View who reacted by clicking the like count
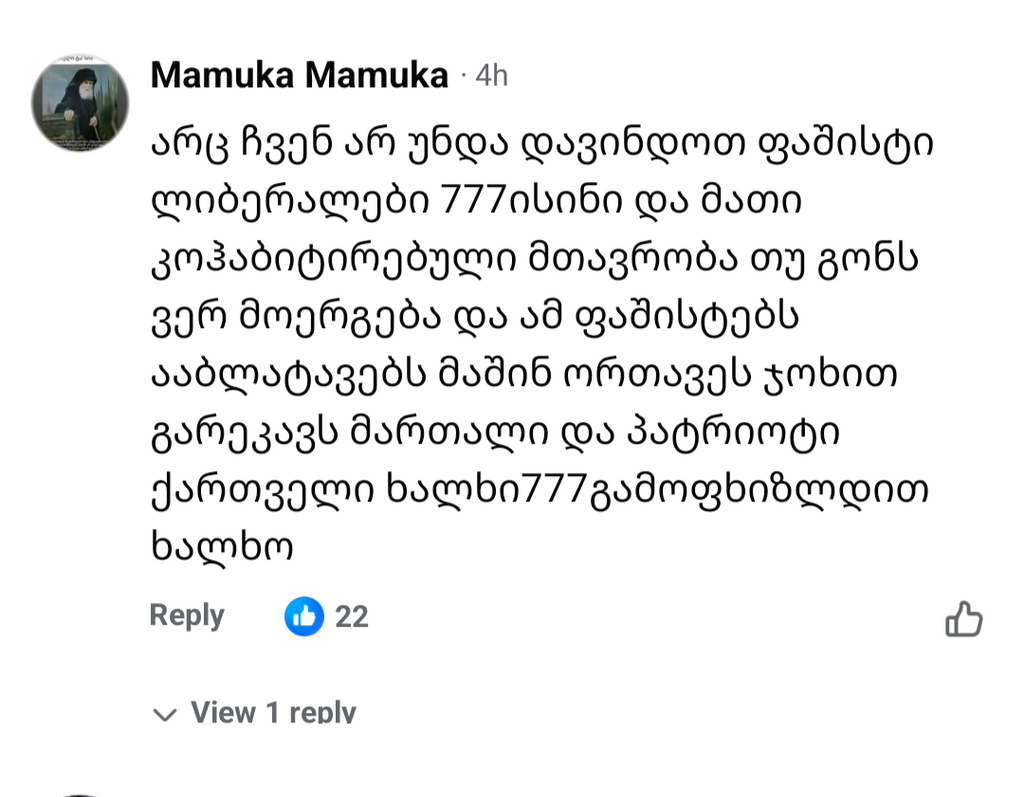This screenshot has height=797, width=1024. click(x=352, y=617)
